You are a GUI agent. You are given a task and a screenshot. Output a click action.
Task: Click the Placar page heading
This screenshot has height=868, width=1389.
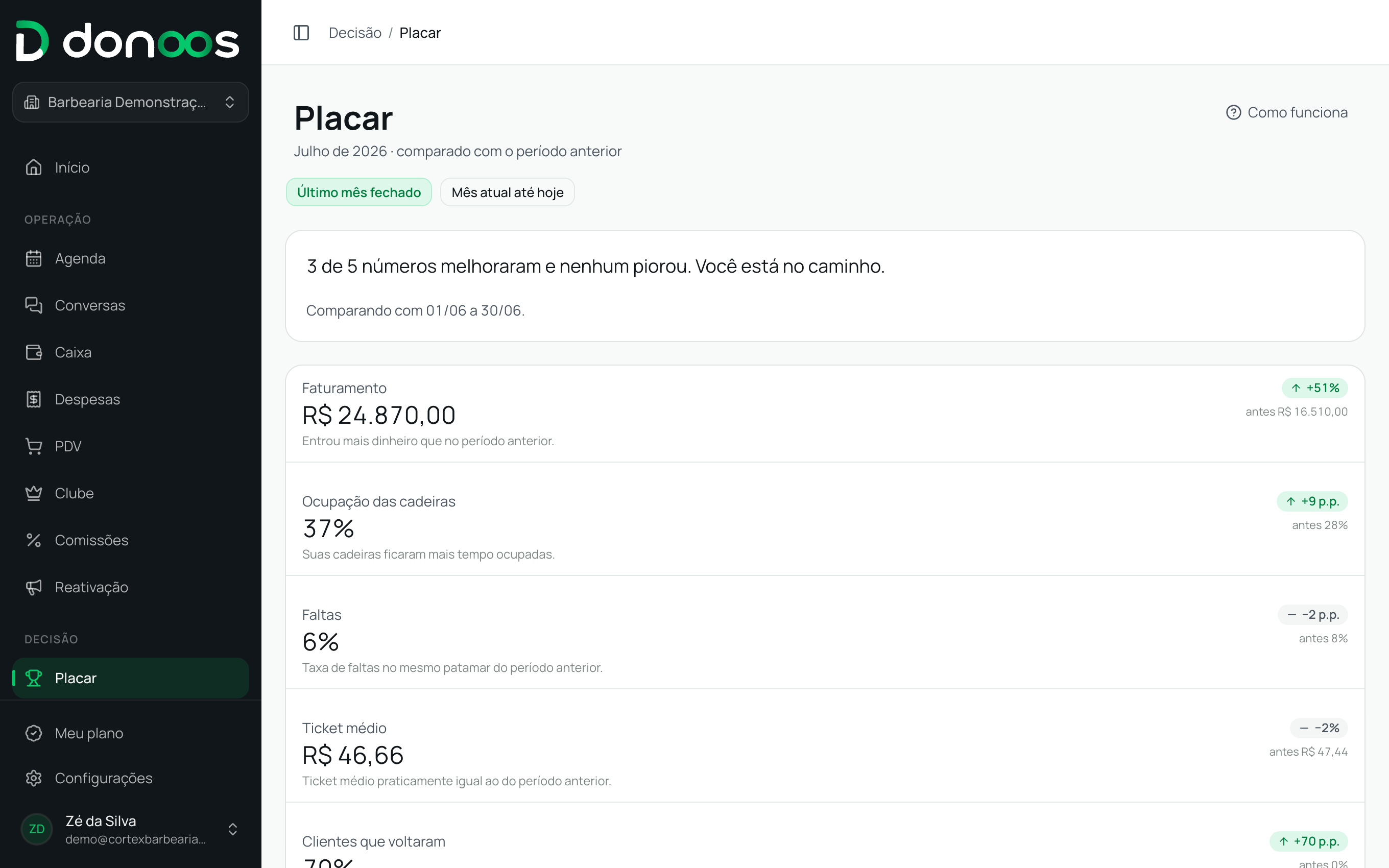coord(343,118)
